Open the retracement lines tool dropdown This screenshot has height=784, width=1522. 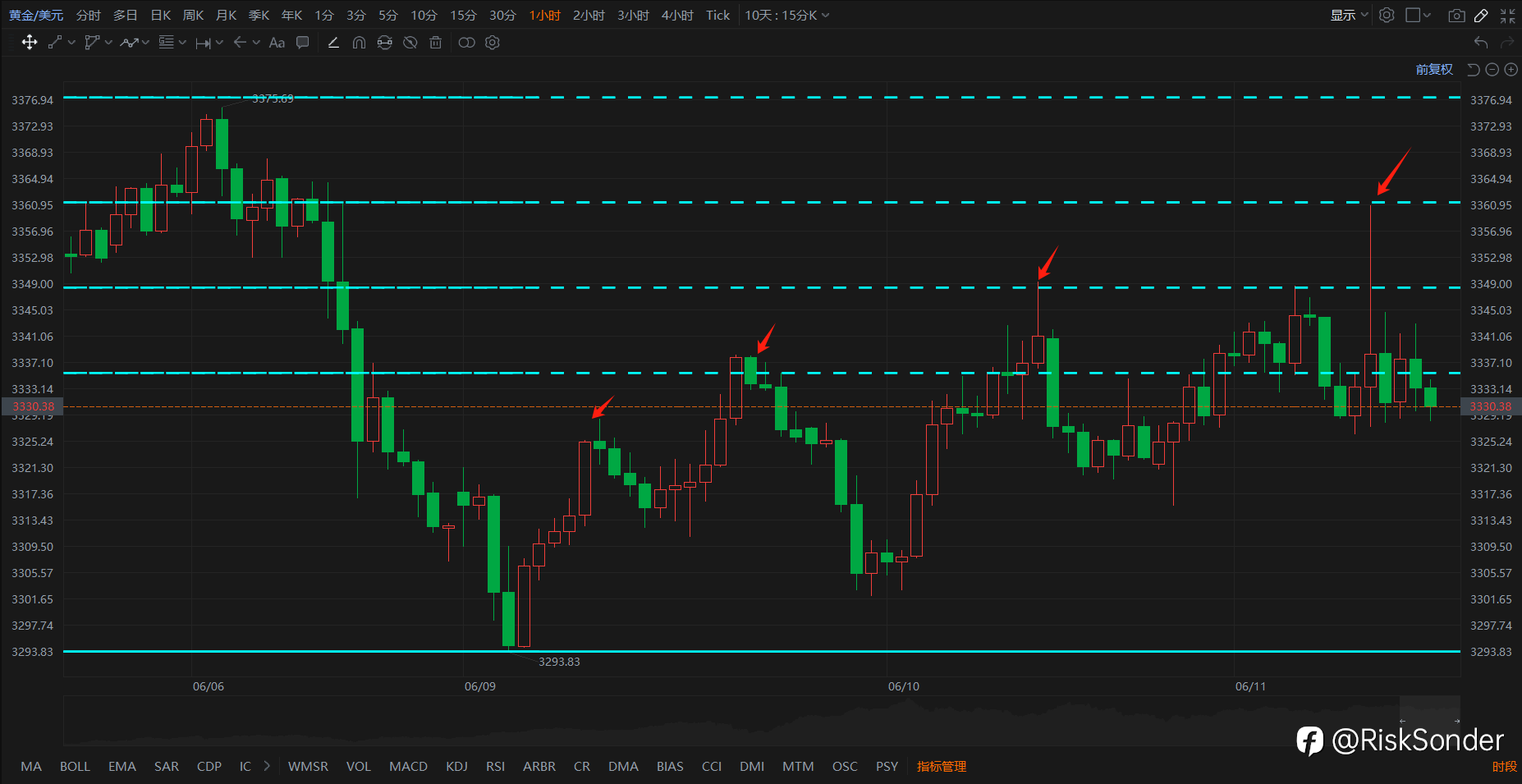182,43
